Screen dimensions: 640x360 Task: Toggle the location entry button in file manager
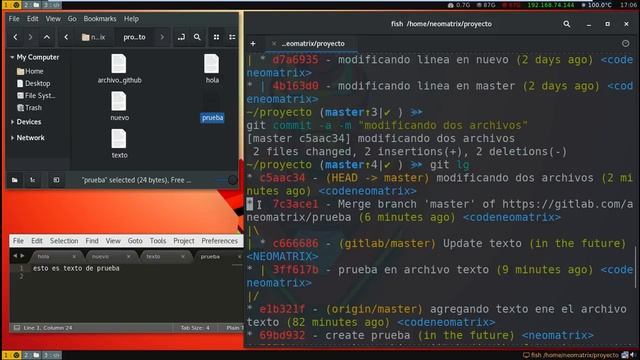coord(181,37)
